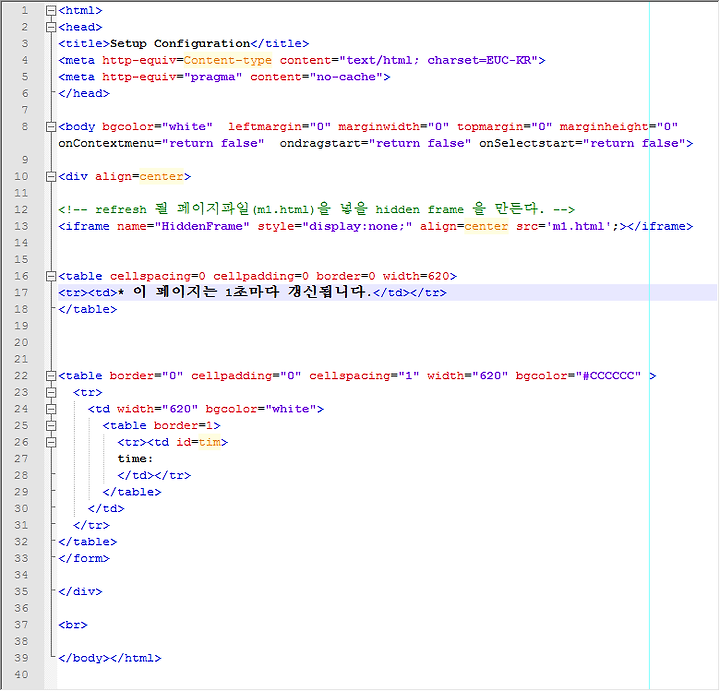This screenshot has height=691, width=720.
Task: Collapse the body tag fold on line 8
Action: pyautogui.click(x=51, y=127)
